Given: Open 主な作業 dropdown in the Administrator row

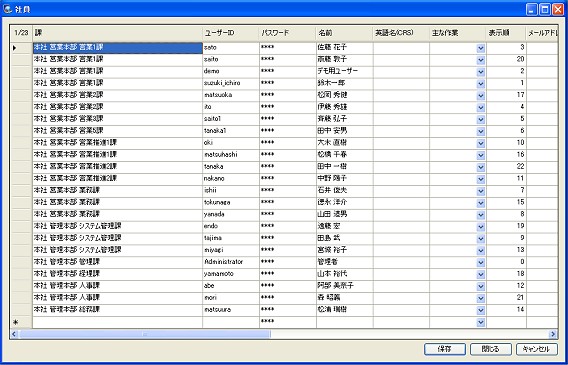Looking at the screenshot, I should click(x=481, y=263).
